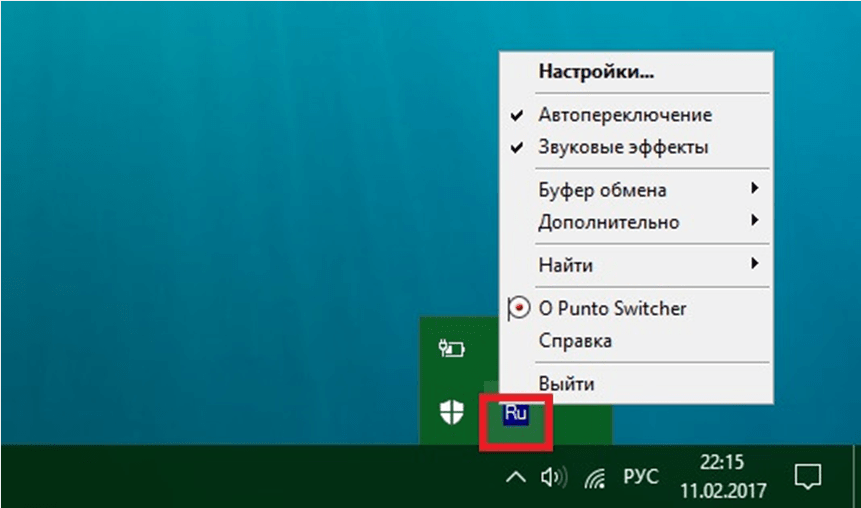Click Выйти to exit Punto Switcher

point(566,384)
